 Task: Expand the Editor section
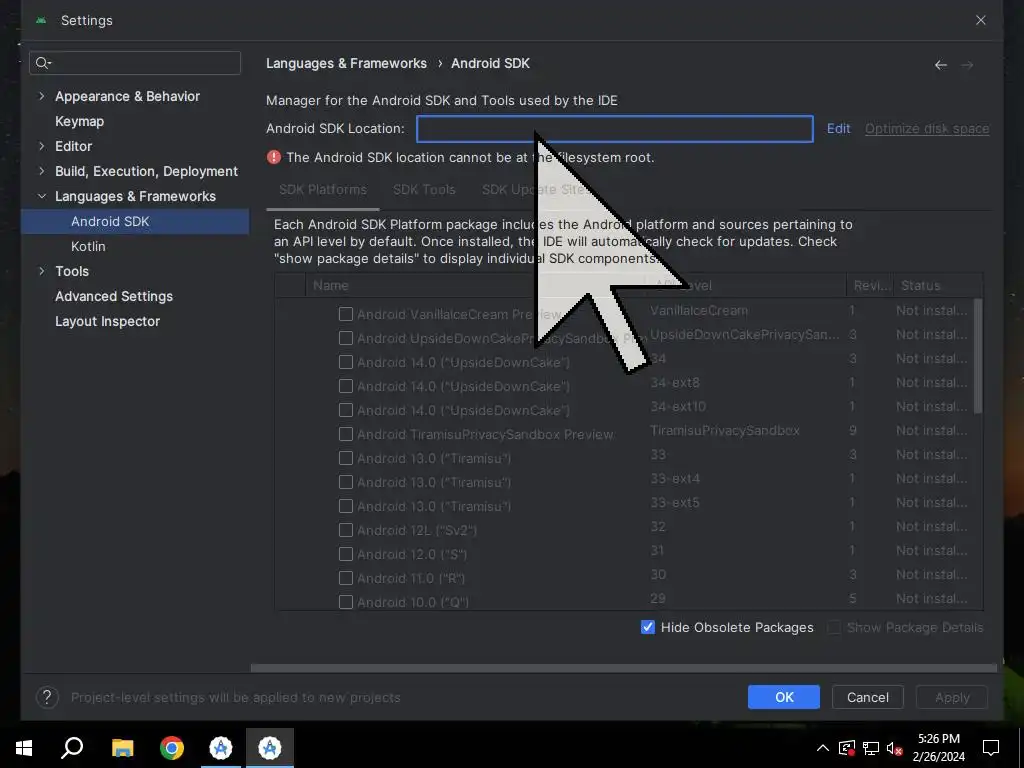pos(42,146)
